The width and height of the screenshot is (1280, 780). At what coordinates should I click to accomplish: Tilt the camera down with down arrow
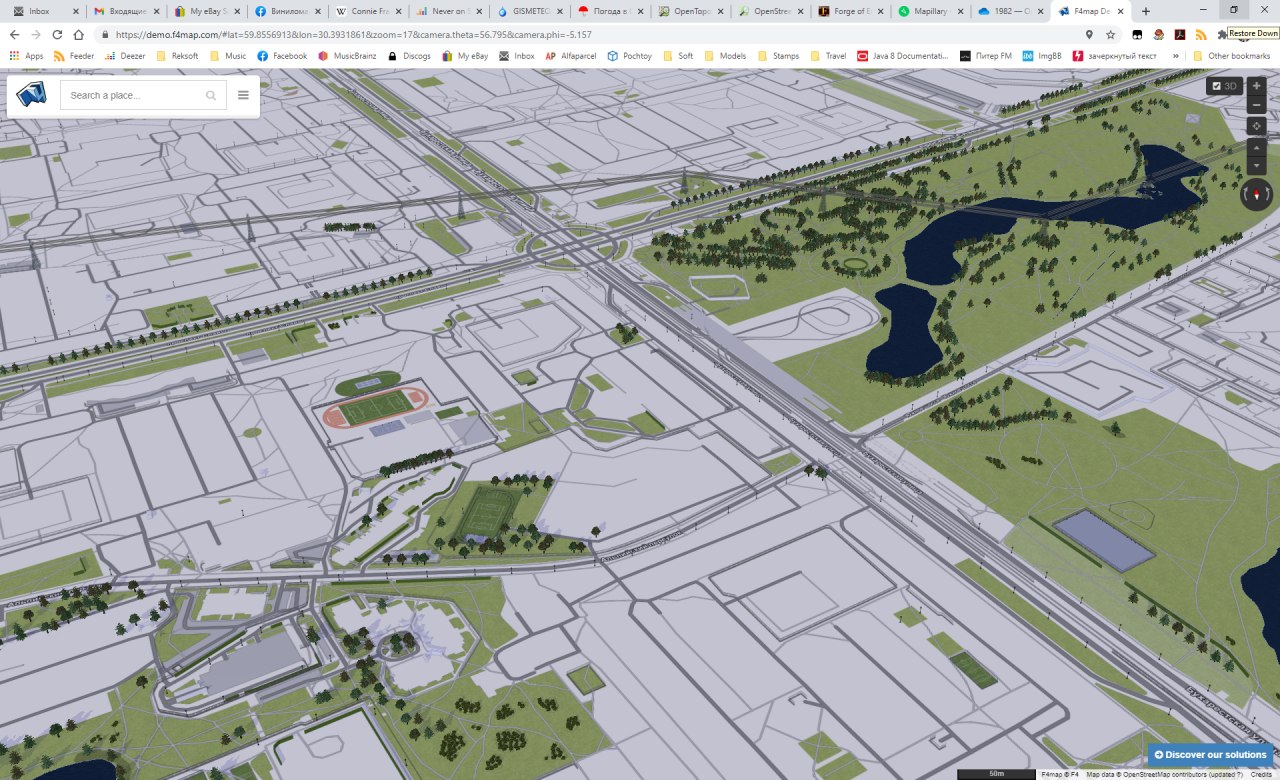click(1257, 165)
